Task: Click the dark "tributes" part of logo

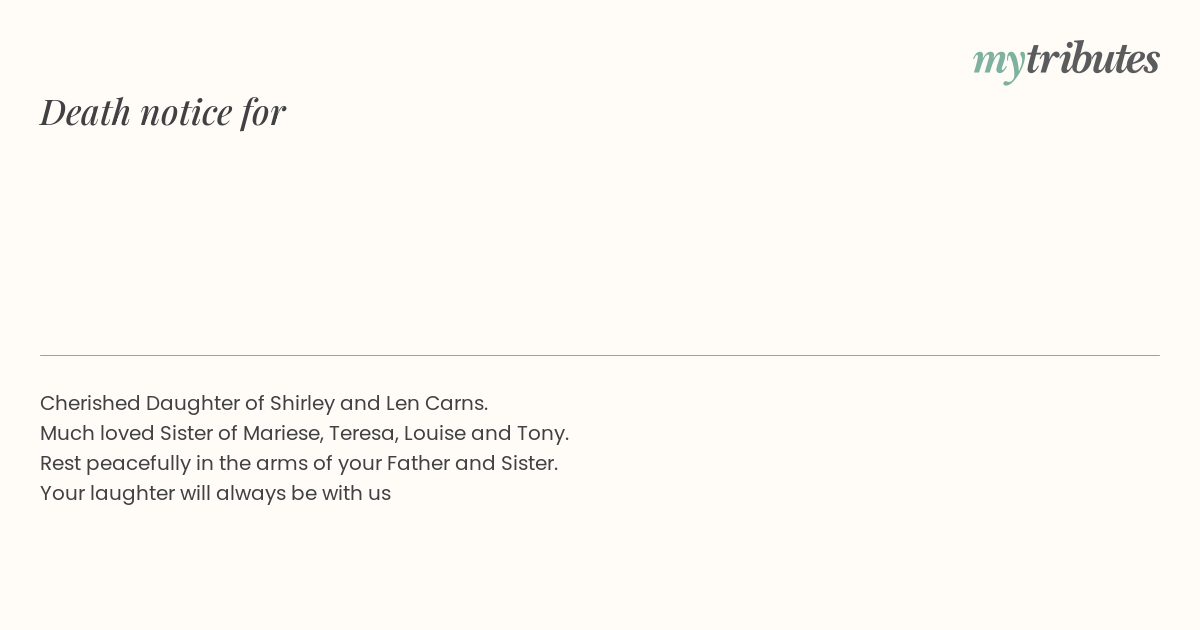Action: (1093, 58)
